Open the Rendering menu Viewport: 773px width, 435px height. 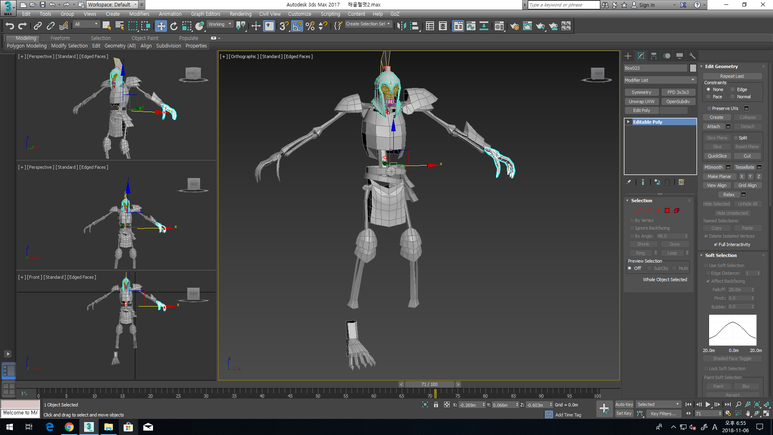coord(240,14)
